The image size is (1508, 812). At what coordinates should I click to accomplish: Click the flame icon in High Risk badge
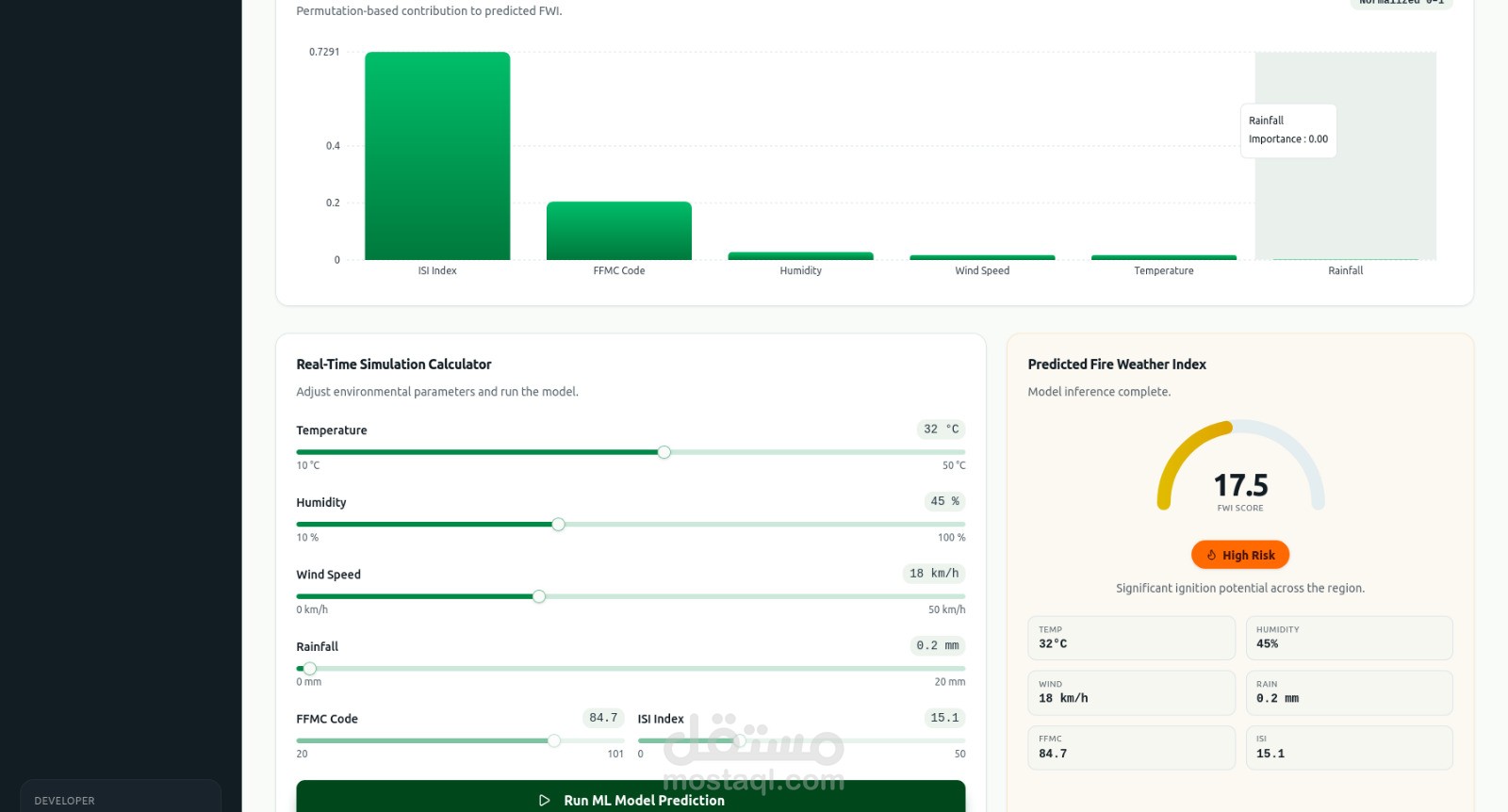[x=1211, y=555]
